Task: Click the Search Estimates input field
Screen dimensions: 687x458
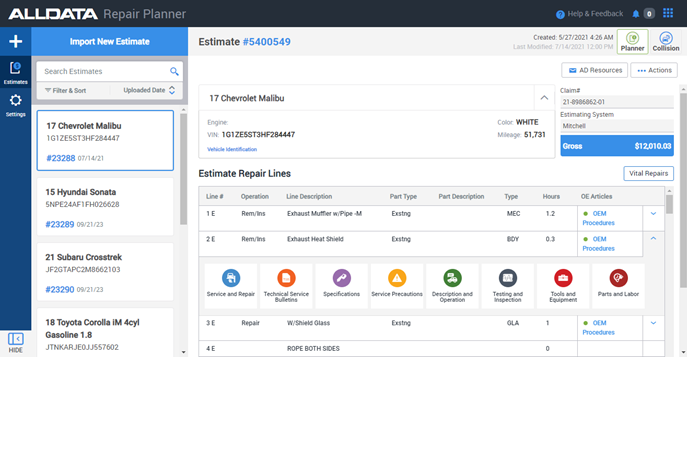Action: click(103, 72)
